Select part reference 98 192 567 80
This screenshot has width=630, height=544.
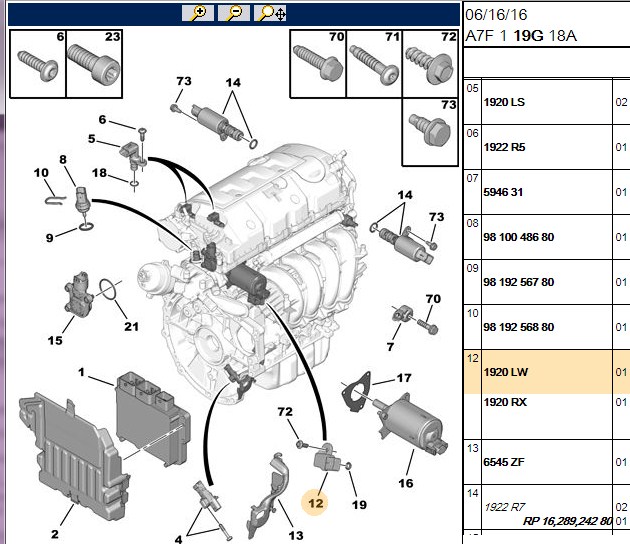click(519, 282)
